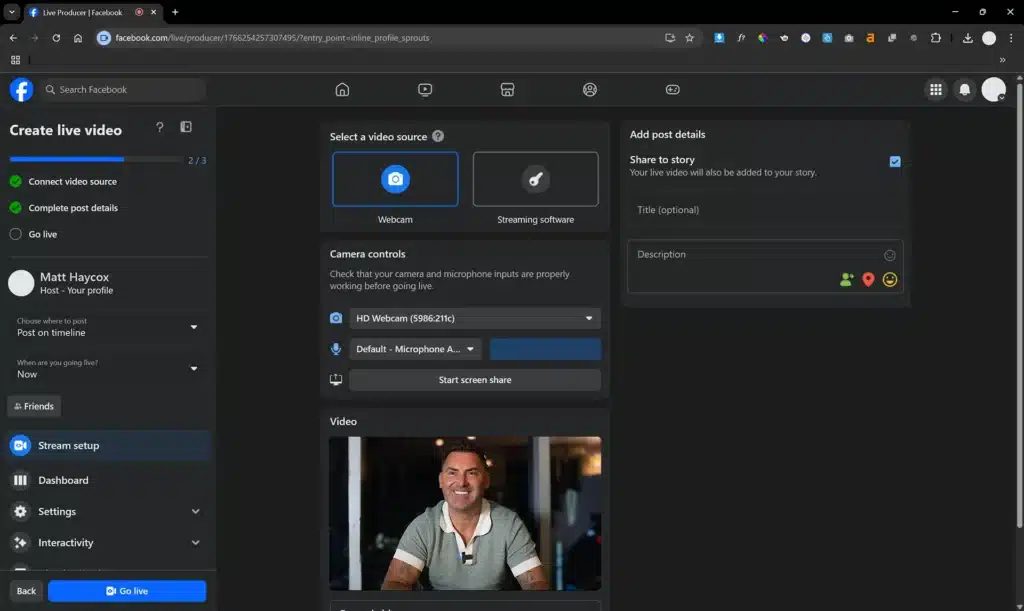This screenshot has width=1024, height=611.
Task: Open the Gaming icon in top navigation
Action: point(672,89)
